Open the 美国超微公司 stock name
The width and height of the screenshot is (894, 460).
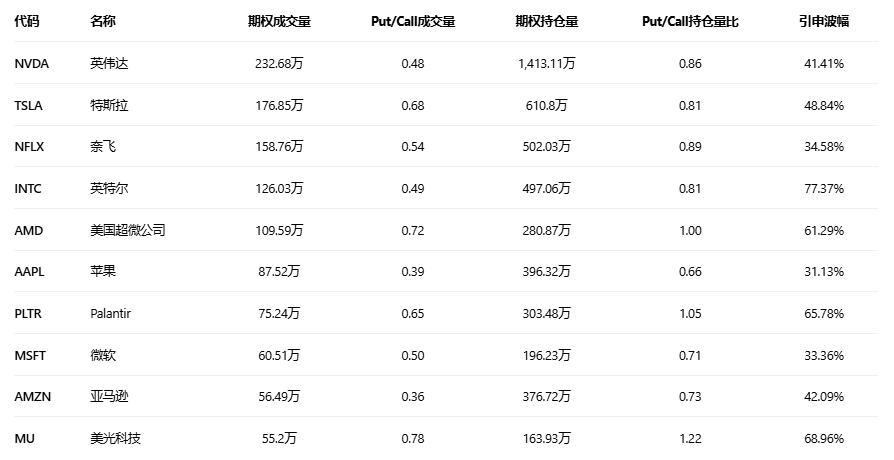coord(127,230)
